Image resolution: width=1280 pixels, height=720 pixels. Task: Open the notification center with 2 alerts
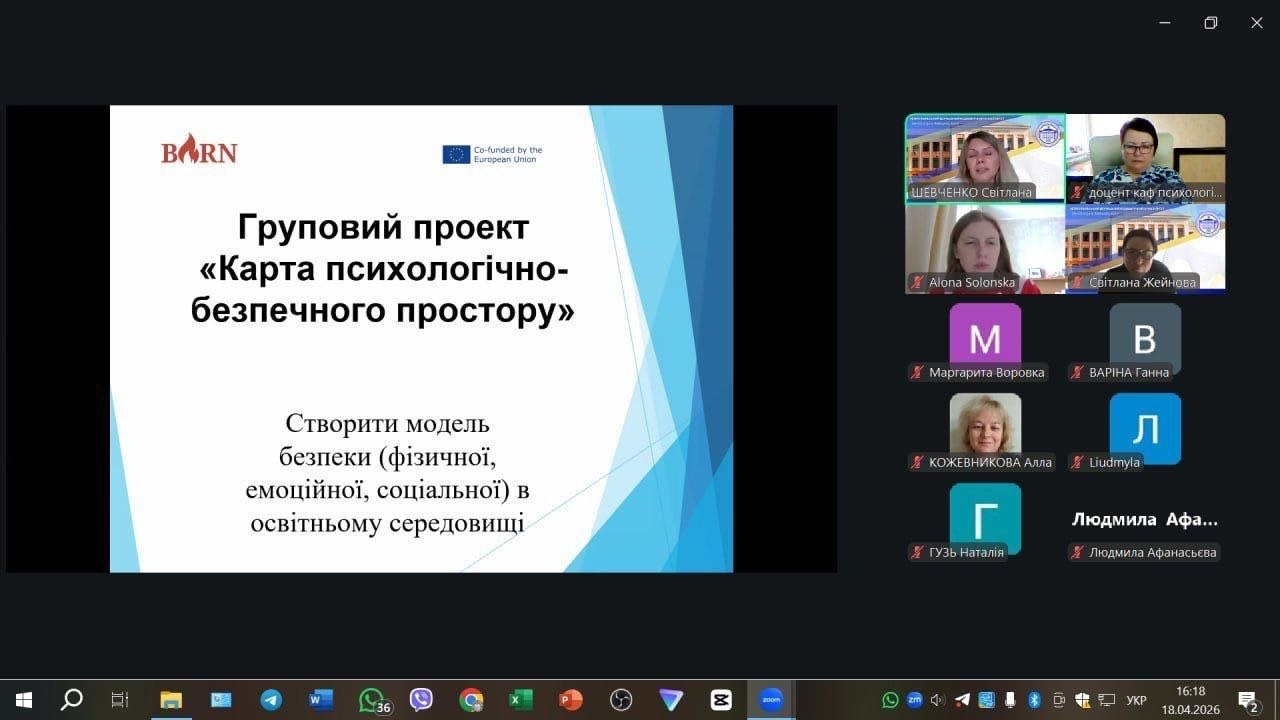1248,700
